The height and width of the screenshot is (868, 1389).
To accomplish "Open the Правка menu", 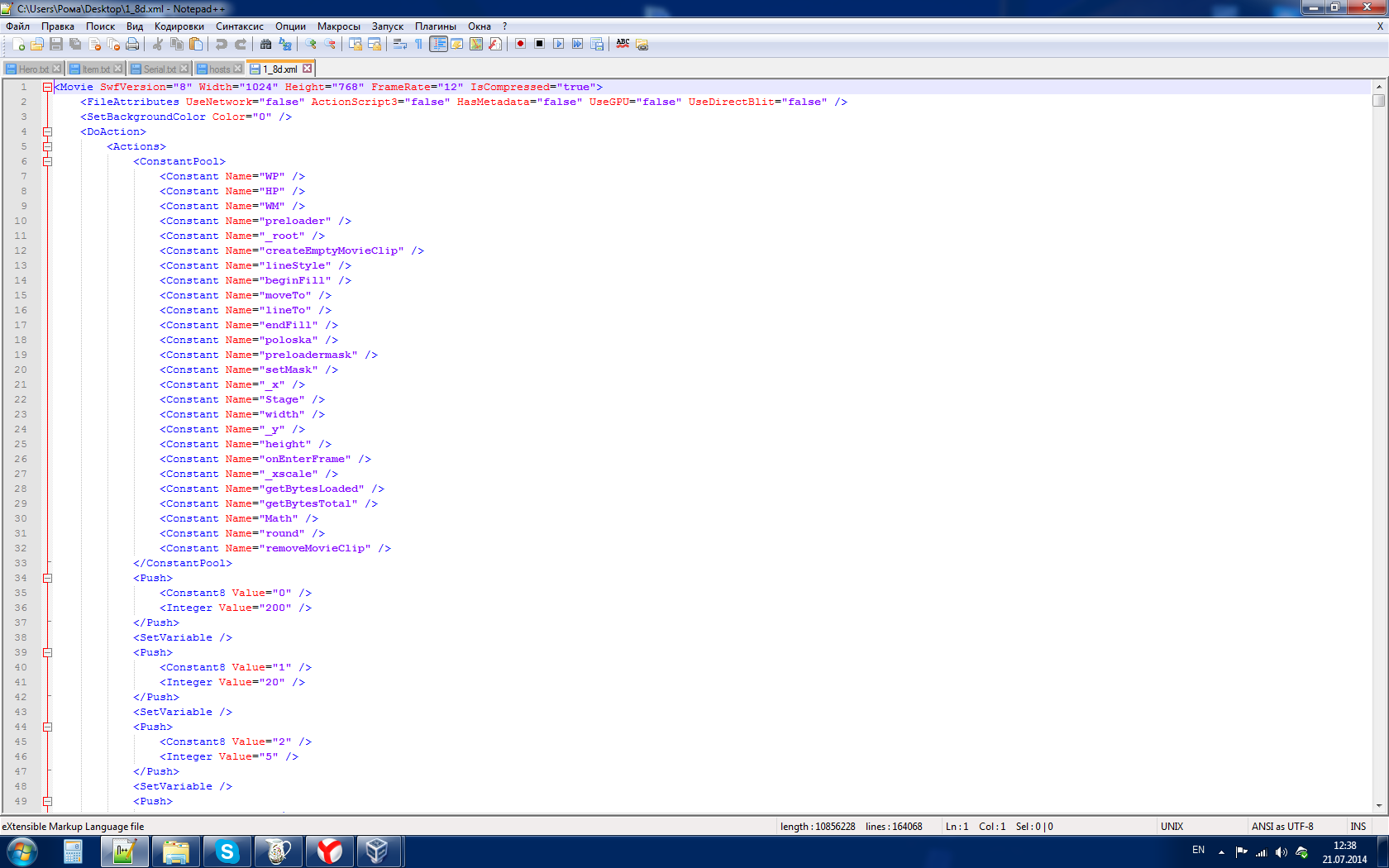I will [58, 26].
